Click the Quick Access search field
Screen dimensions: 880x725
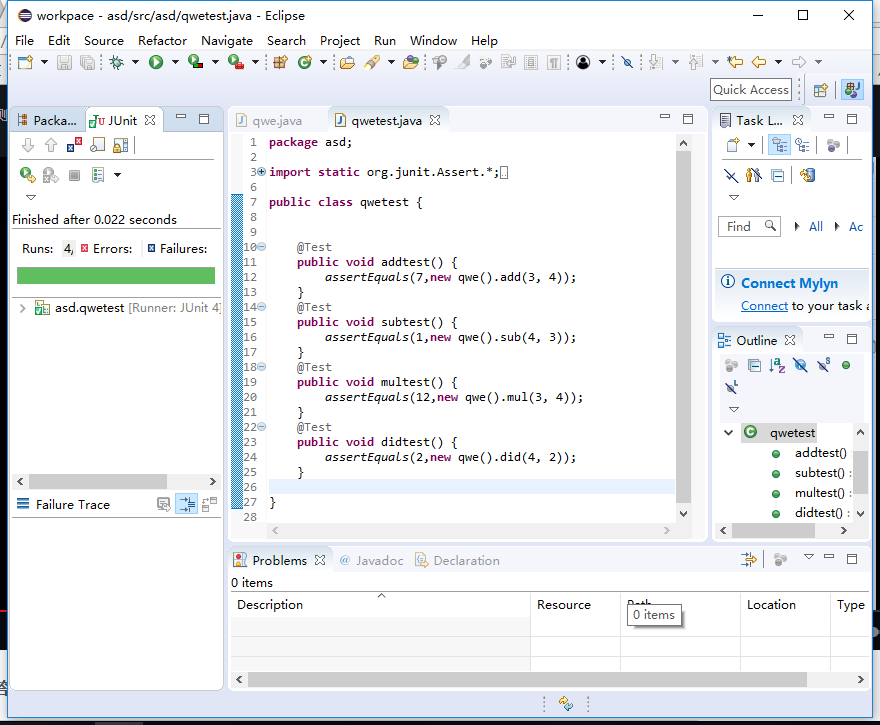click(751, 90)
